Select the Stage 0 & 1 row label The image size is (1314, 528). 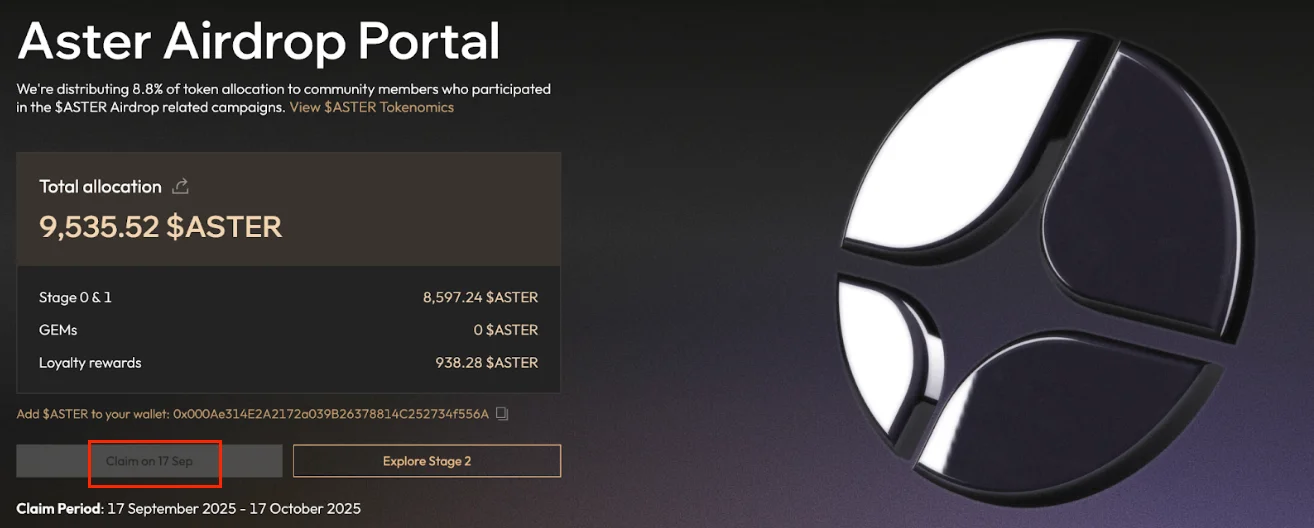pos(75,298)
